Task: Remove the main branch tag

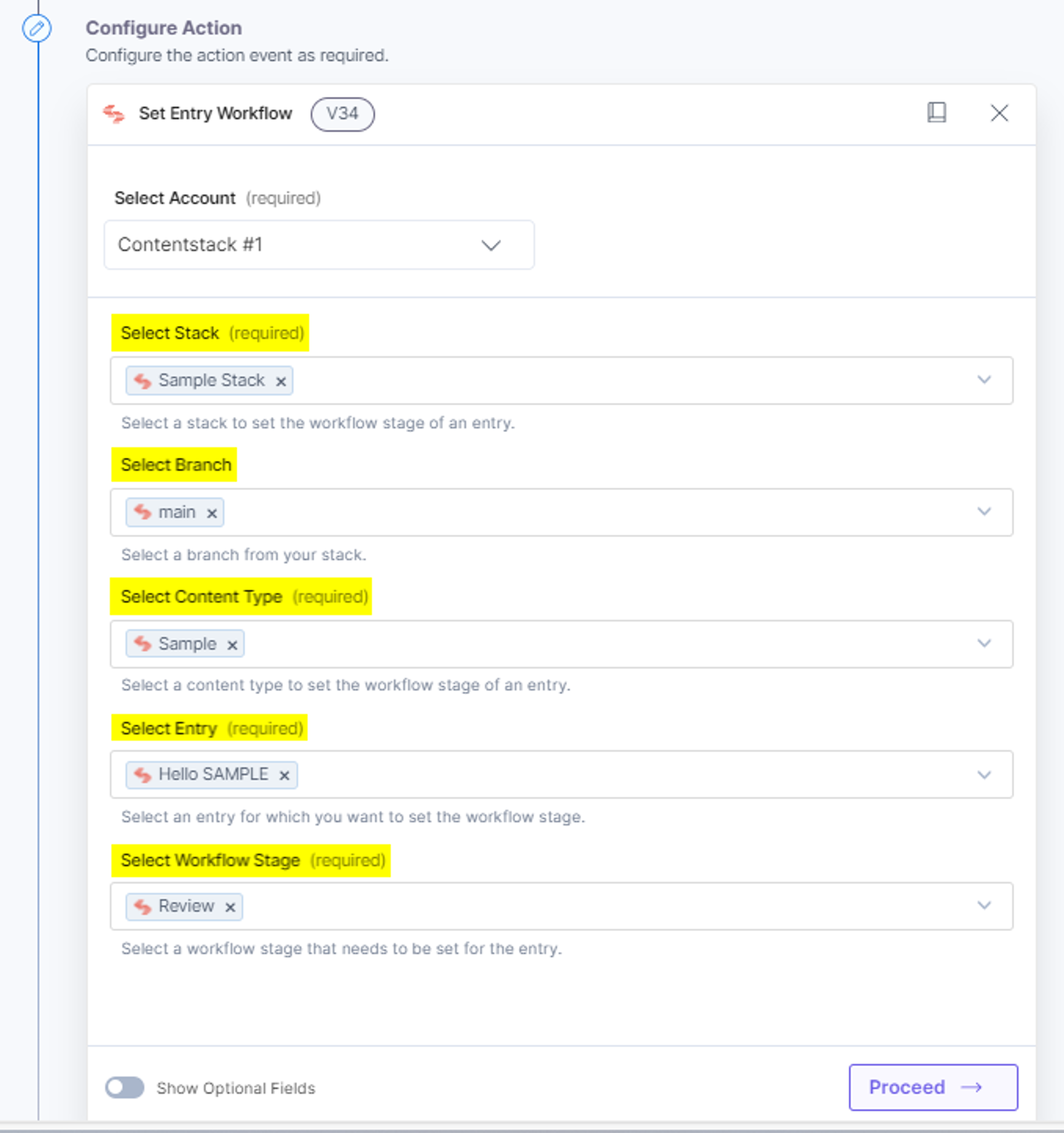Action: pos(211,513)
